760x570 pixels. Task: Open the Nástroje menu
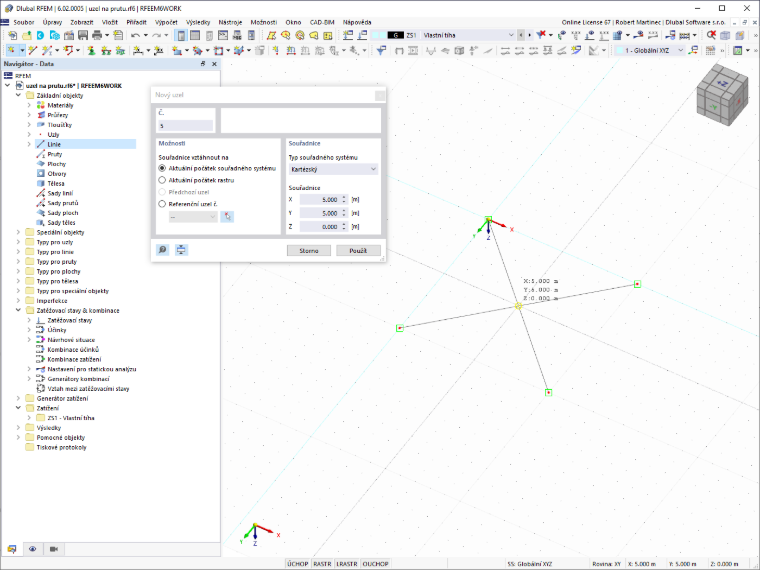[230, 22]
